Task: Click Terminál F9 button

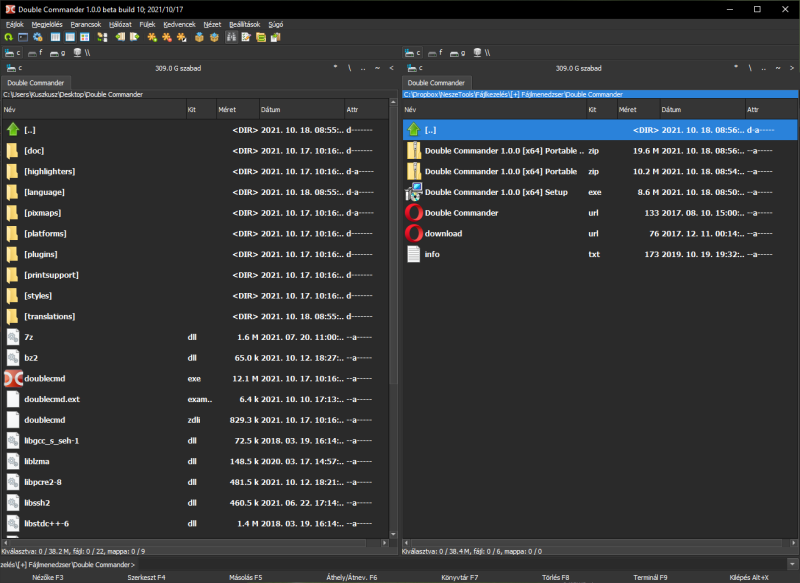Action: (x=651, y=577)
